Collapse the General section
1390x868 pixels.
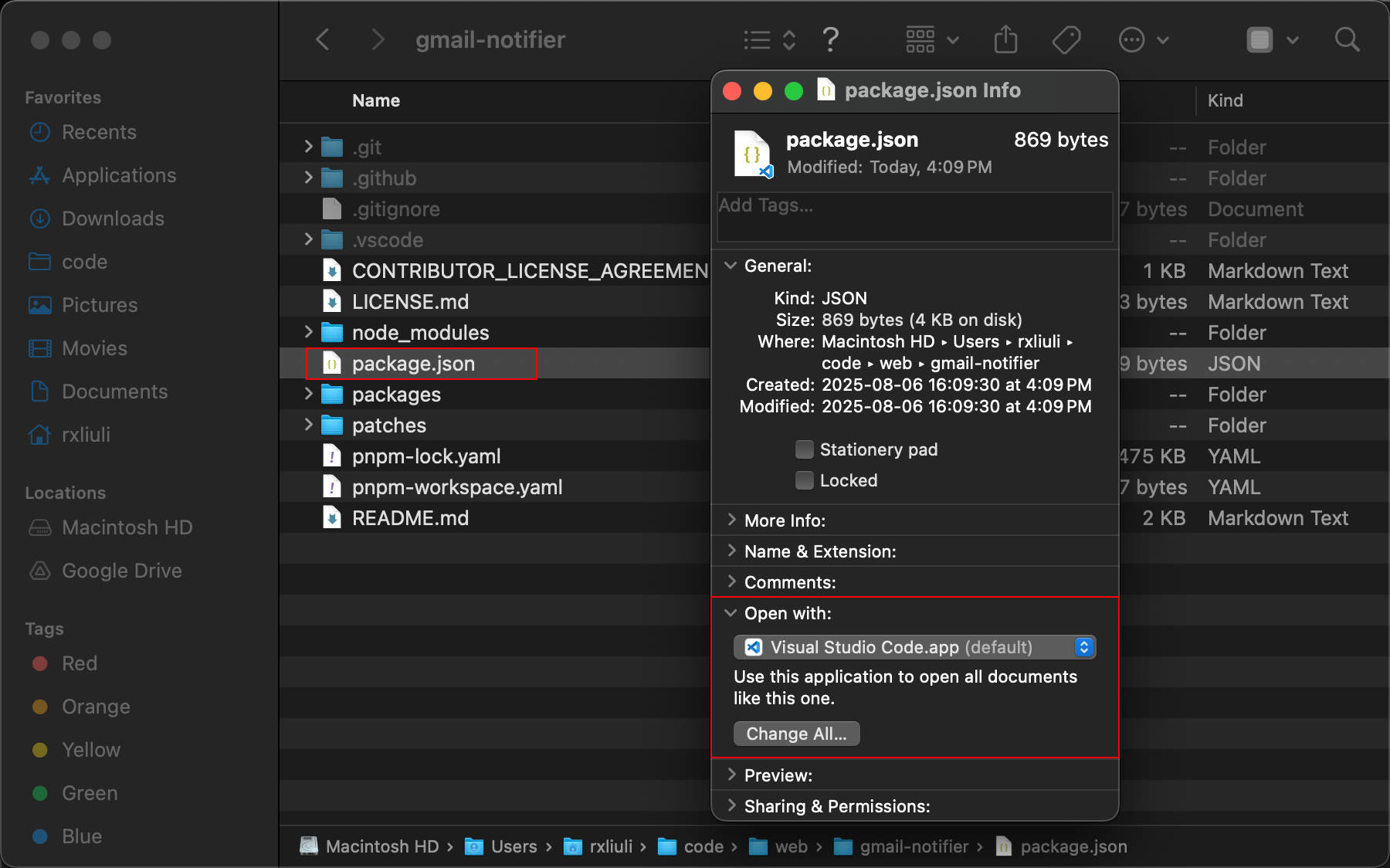731,266
